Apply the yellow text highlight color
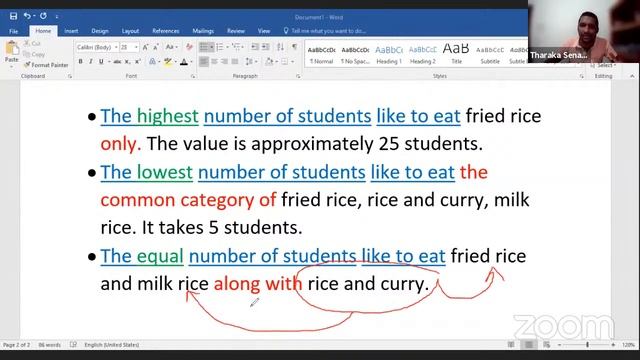The width and height of the screenshot is (640, 360). pos(167,62)
